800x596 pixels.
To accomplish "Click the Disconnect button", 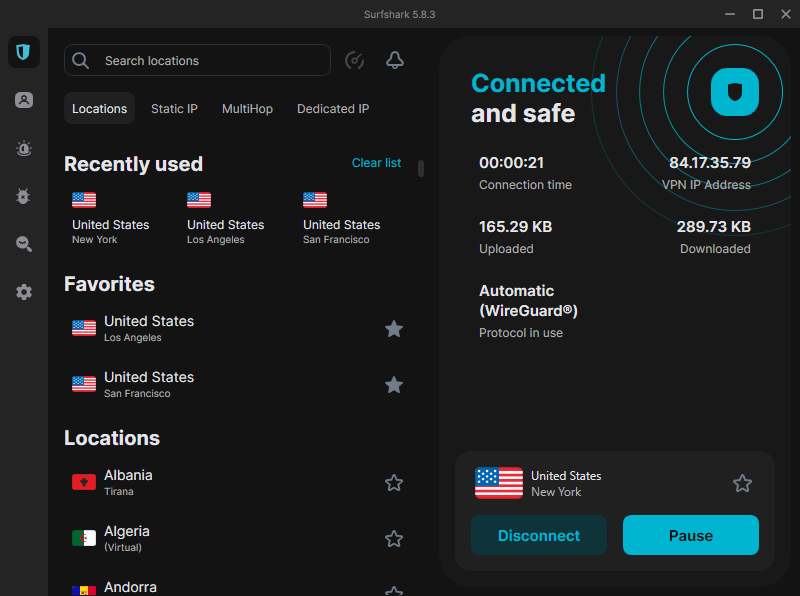I will (539, 535).
